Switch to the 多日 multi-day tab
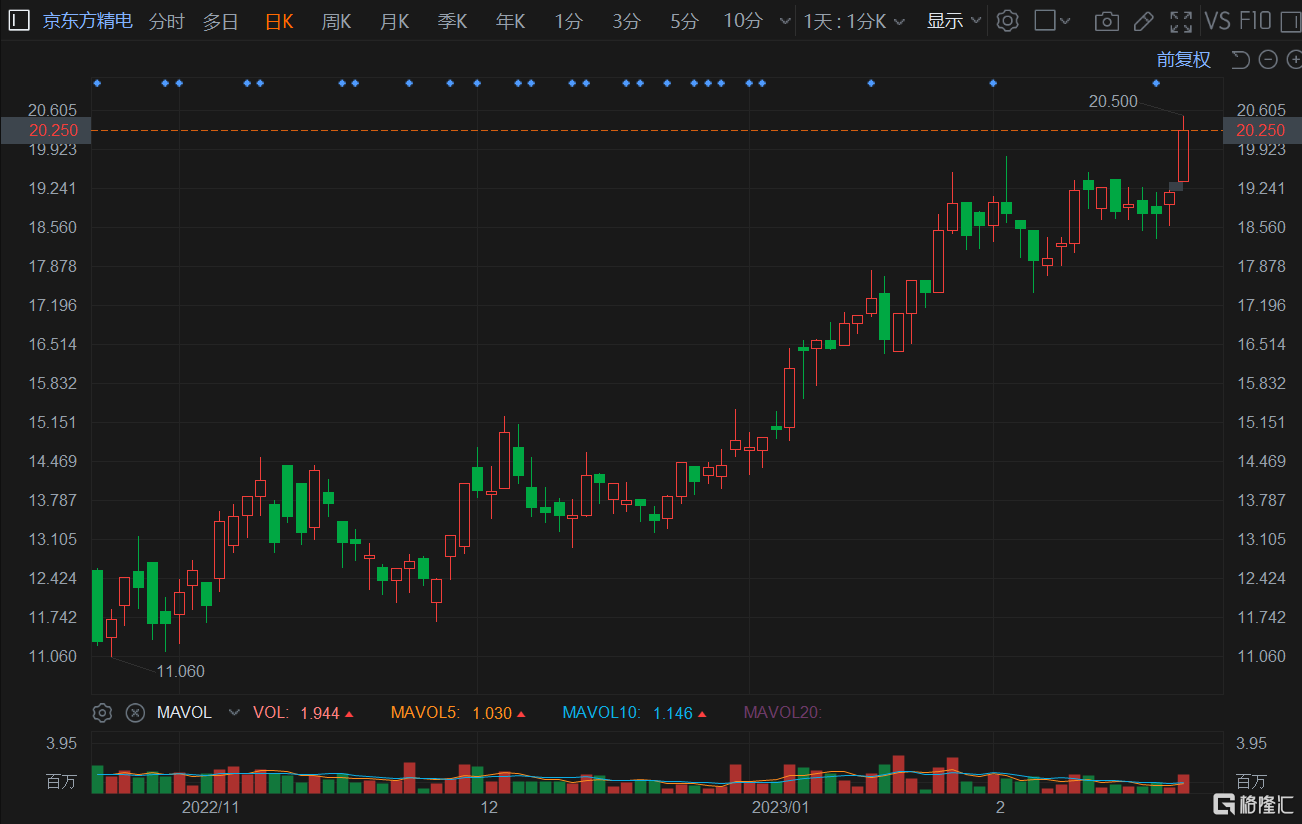Screen dimensions: 1302x824 [x=221, y=21]
